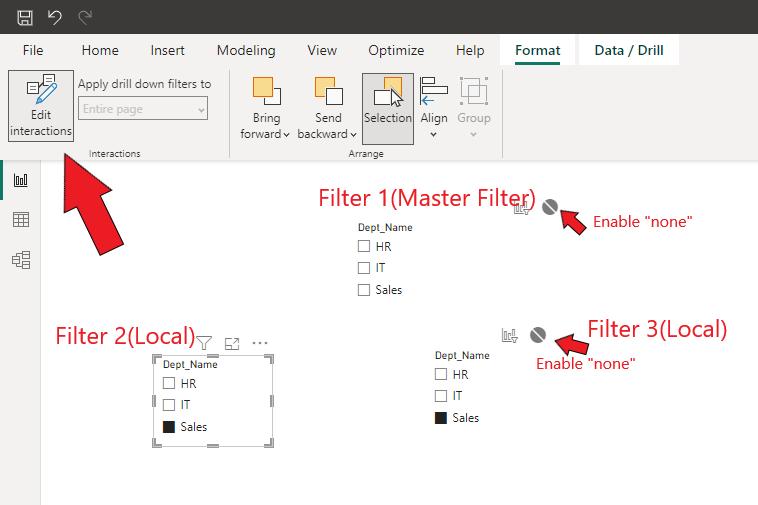Check HR in the Filter 3 slicer

point(441,374)
